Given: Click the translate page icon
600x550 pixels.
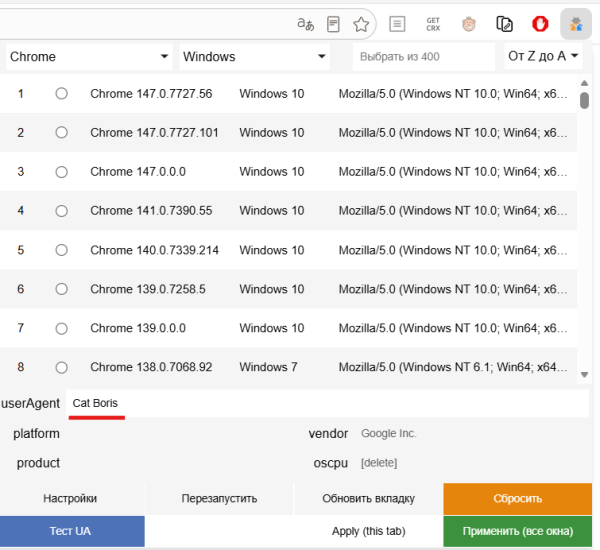Looking at the screenshot, I should (x=305, y=24).
